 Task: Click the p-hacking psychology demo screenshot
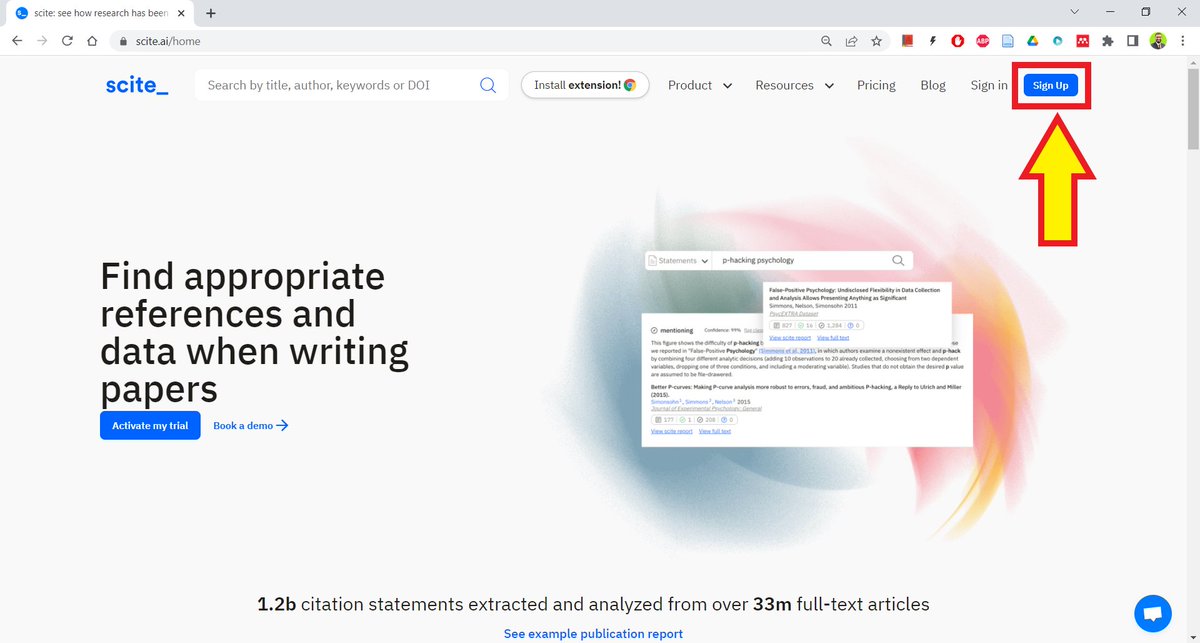coord(808,348)
